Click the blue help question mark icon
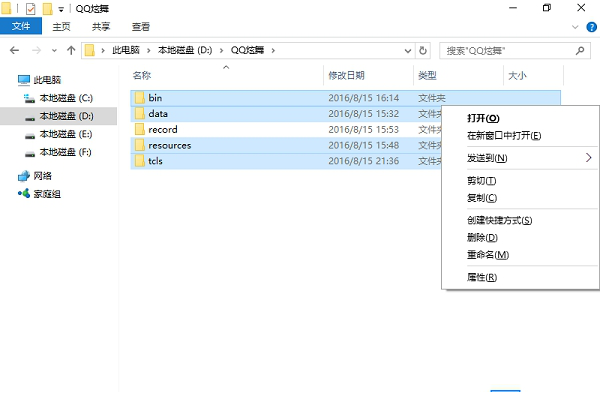The height and width of the screenshot is (407, 600). [591, 27]
